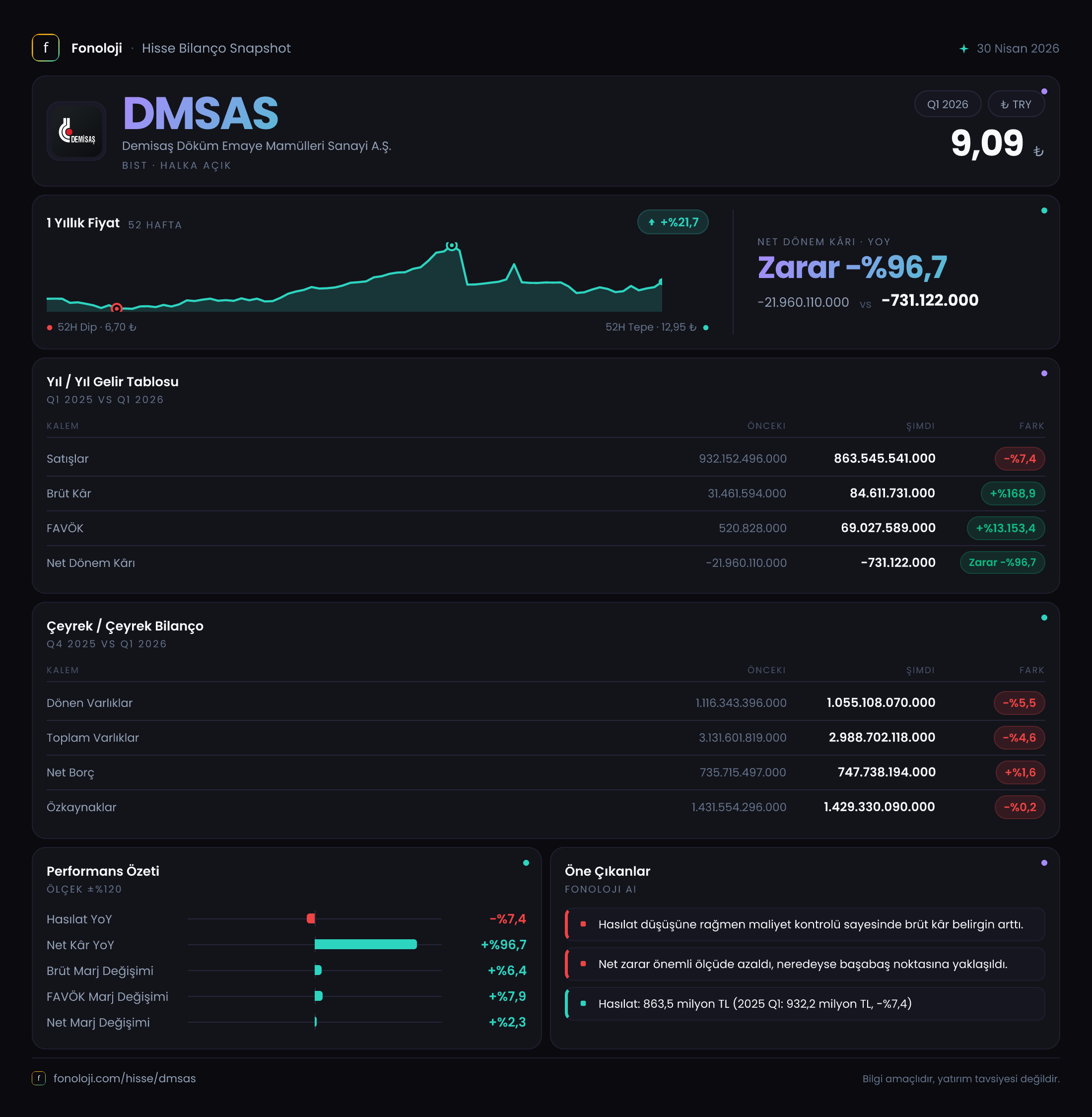Screen dimensions: 1092x1117
Task: Click the sparkle icon beside 30 Nisan 2026
Action: click(x=963, y=49)
